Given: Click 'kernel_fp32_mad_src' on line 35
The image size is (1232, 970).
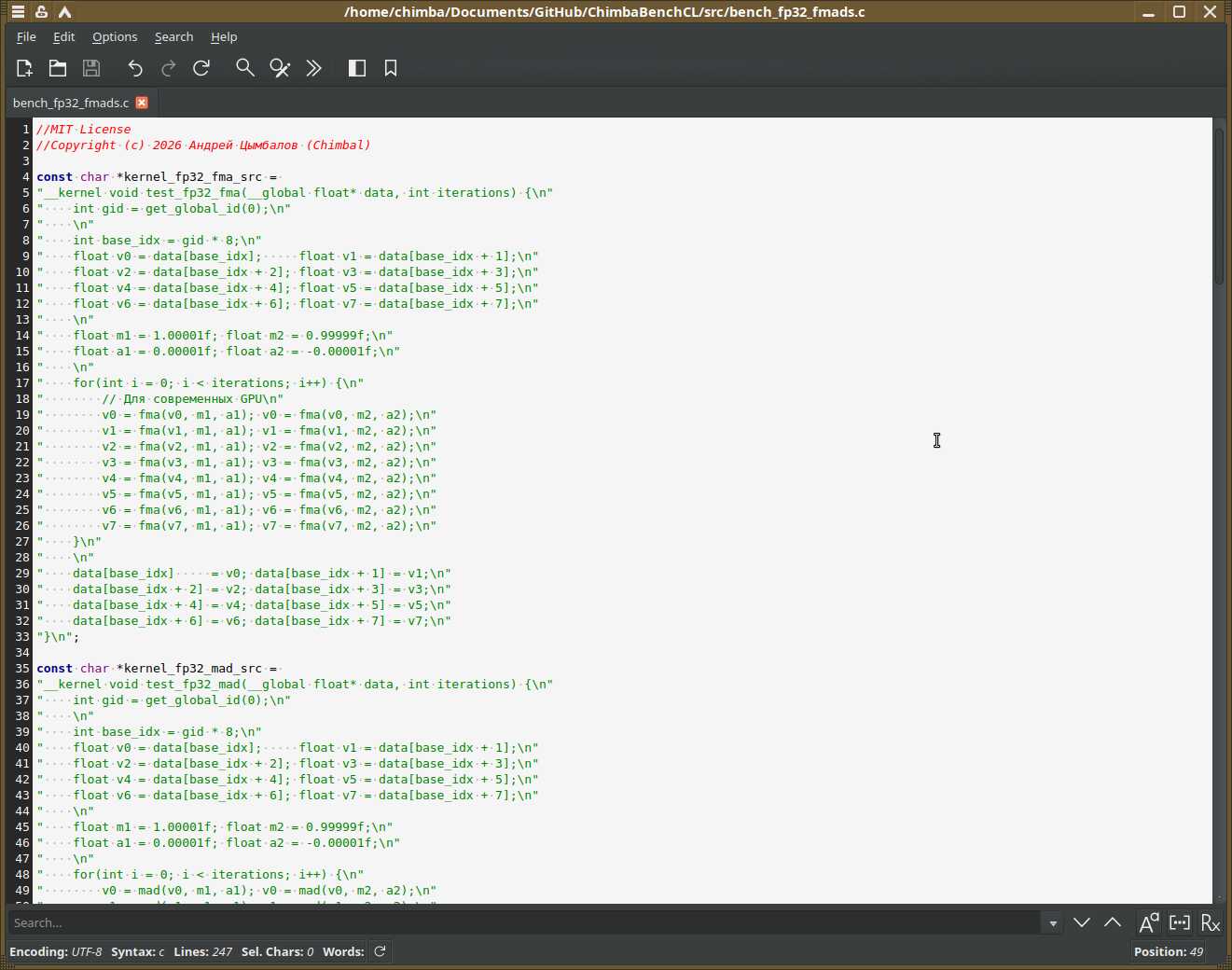Looking at the screenshot, I should (193, 668).
